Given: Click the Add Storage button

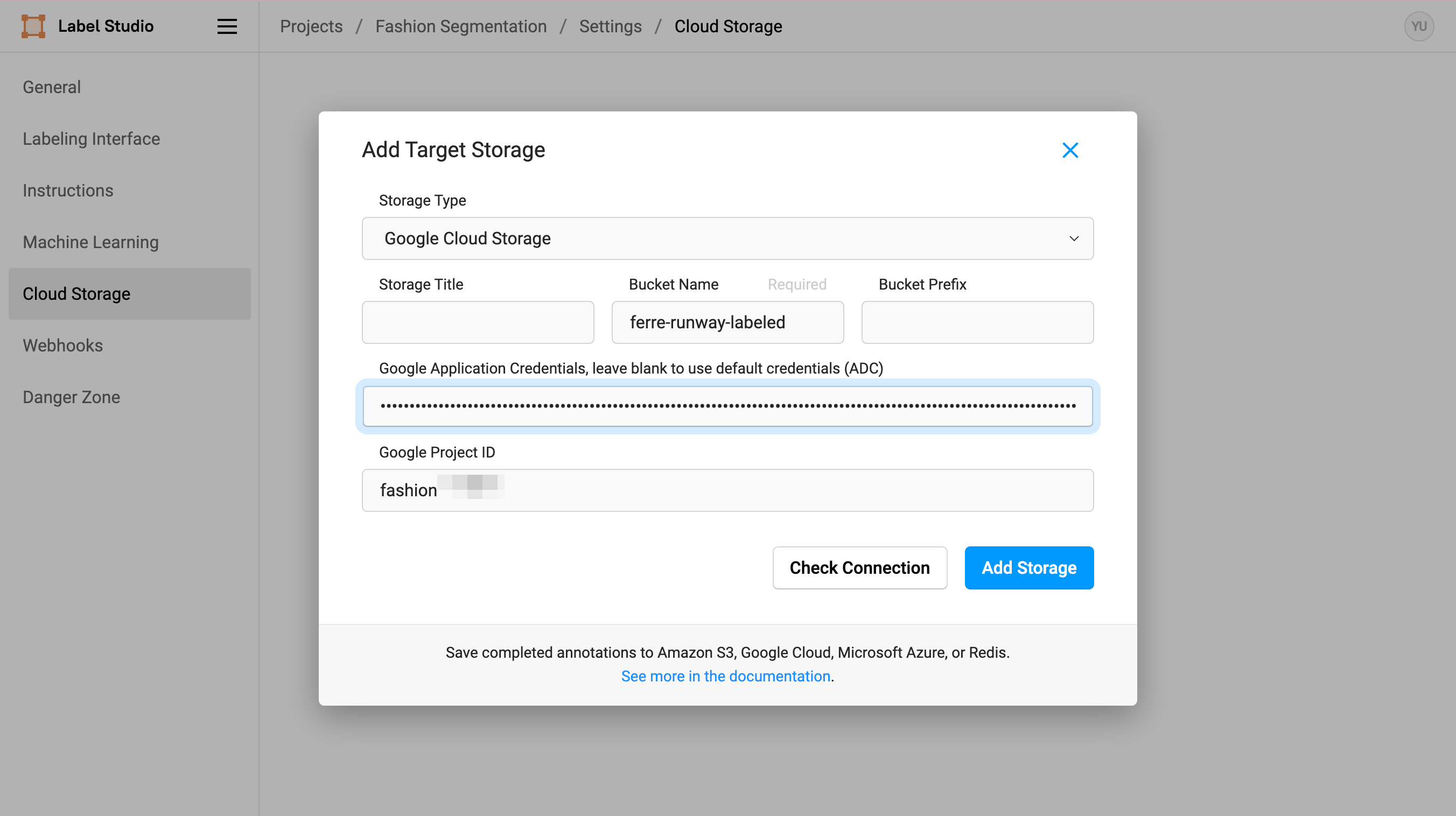Looking at the screenshot, I should 1028,567.
